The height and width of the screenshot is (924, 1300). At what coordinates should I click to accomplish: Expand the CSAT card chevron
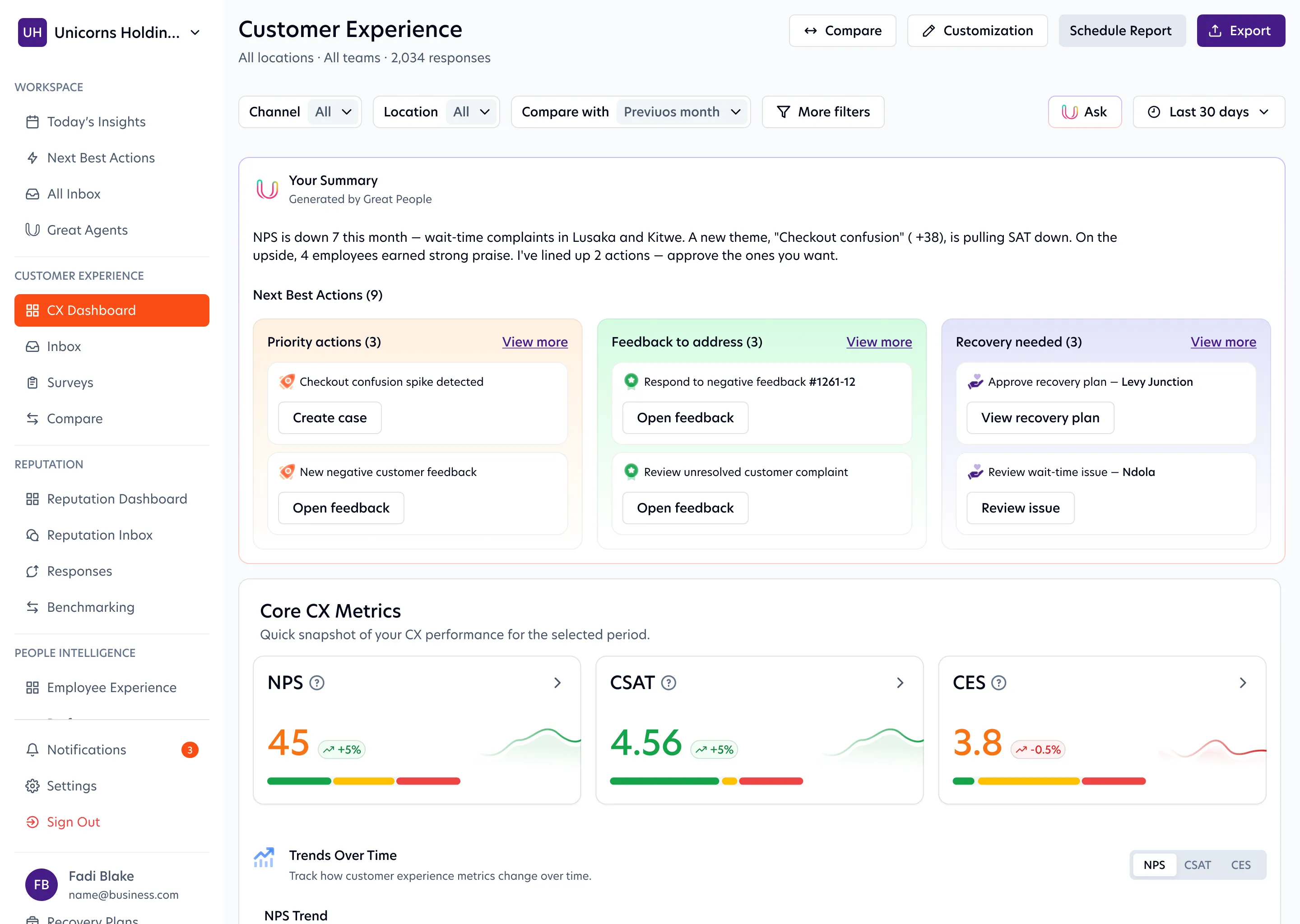pyautogui.click(x=900, y=682)
